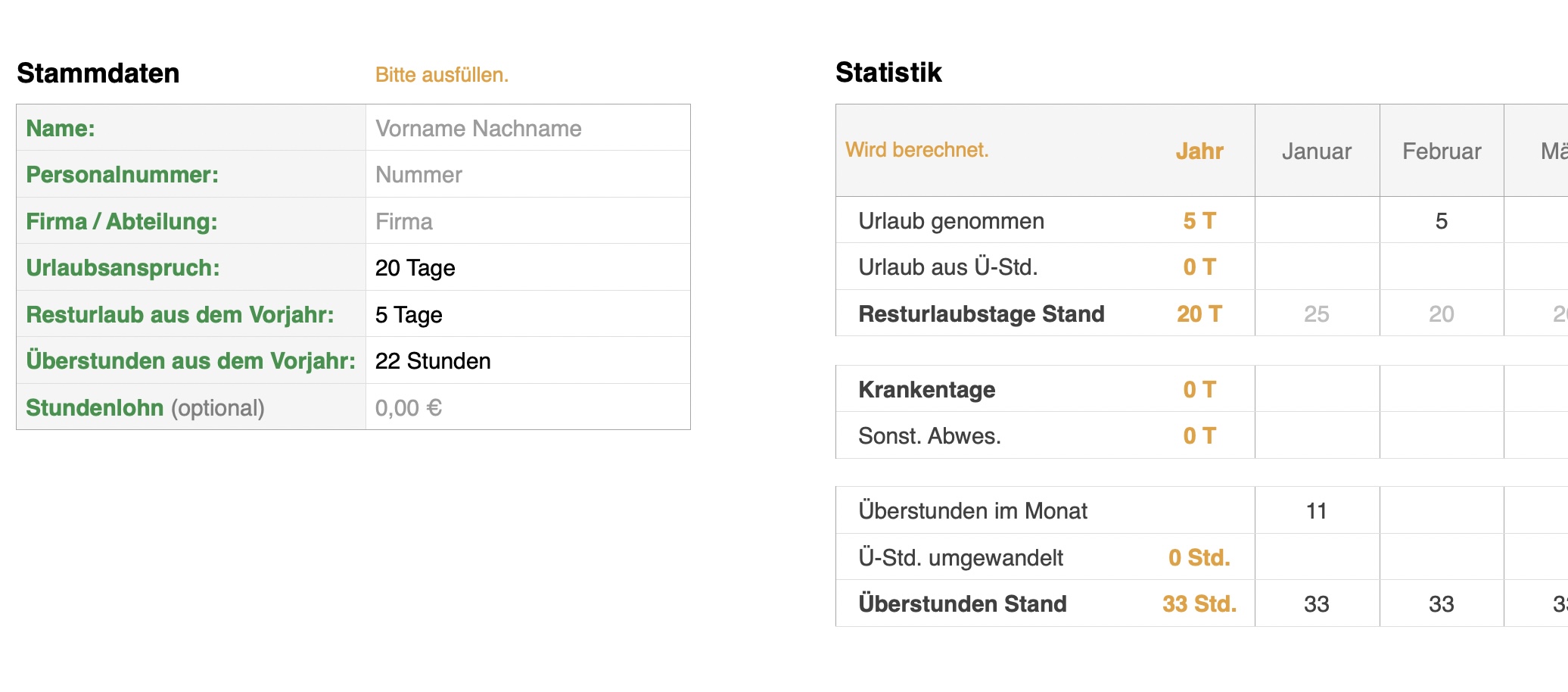
Task: Click the 'Ü-Std. umgewandelt' row label
Action: 960,558
